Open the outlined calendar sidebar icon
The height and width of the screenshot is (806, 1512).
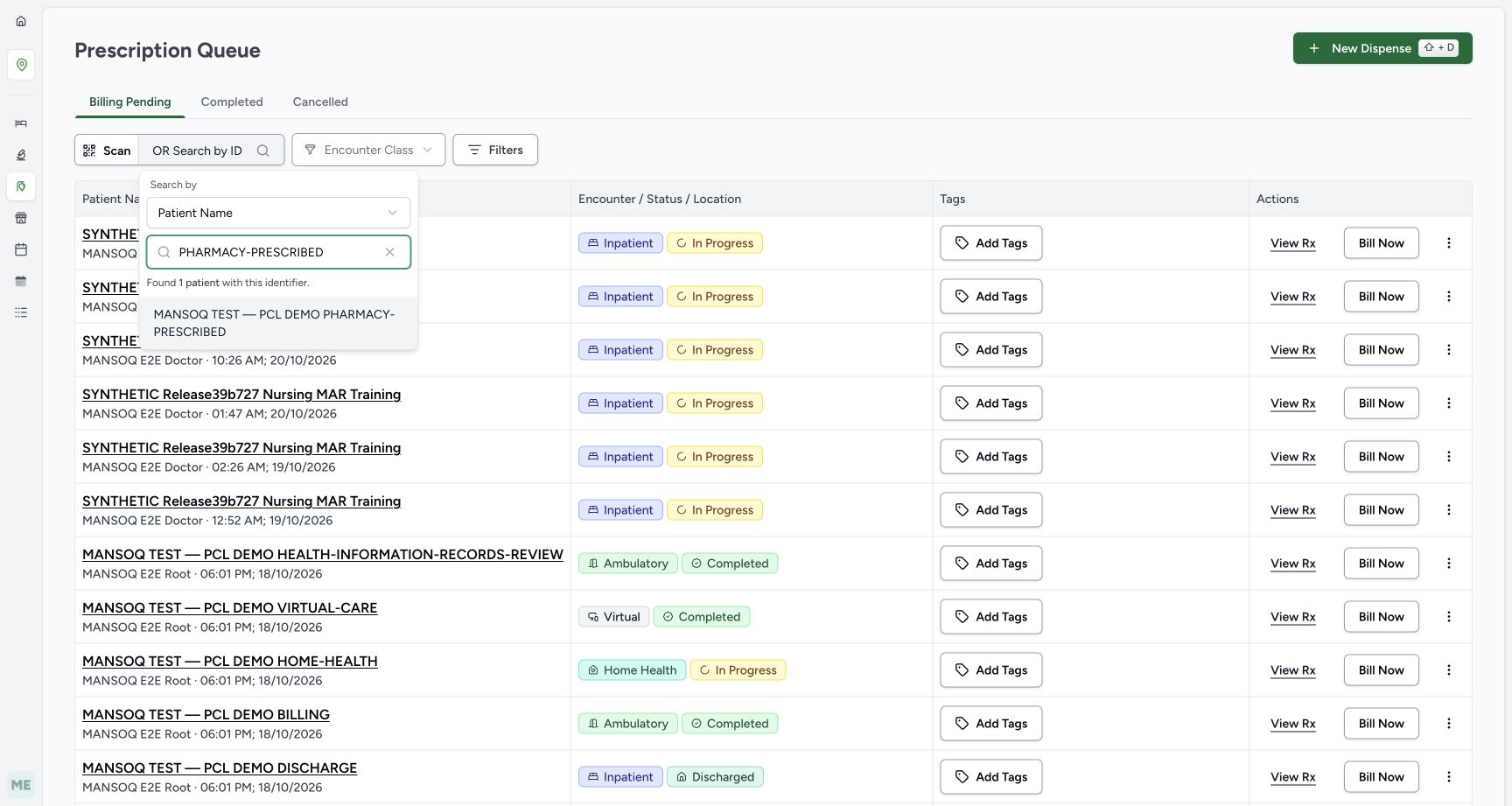pyautogui.click(x=21, y=249)
